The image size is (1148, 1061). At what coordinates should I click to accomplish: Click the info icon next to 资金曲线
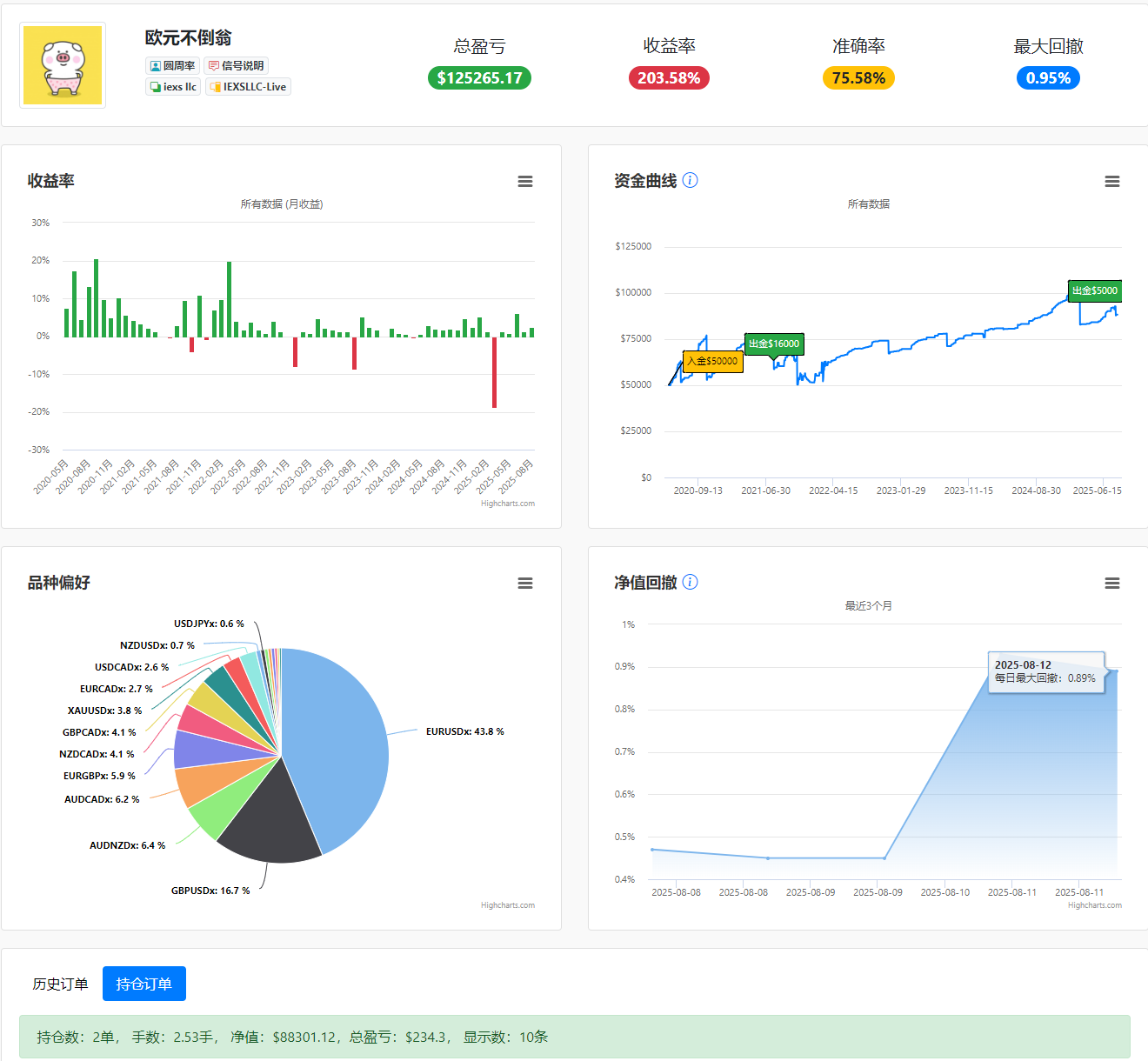691,180
